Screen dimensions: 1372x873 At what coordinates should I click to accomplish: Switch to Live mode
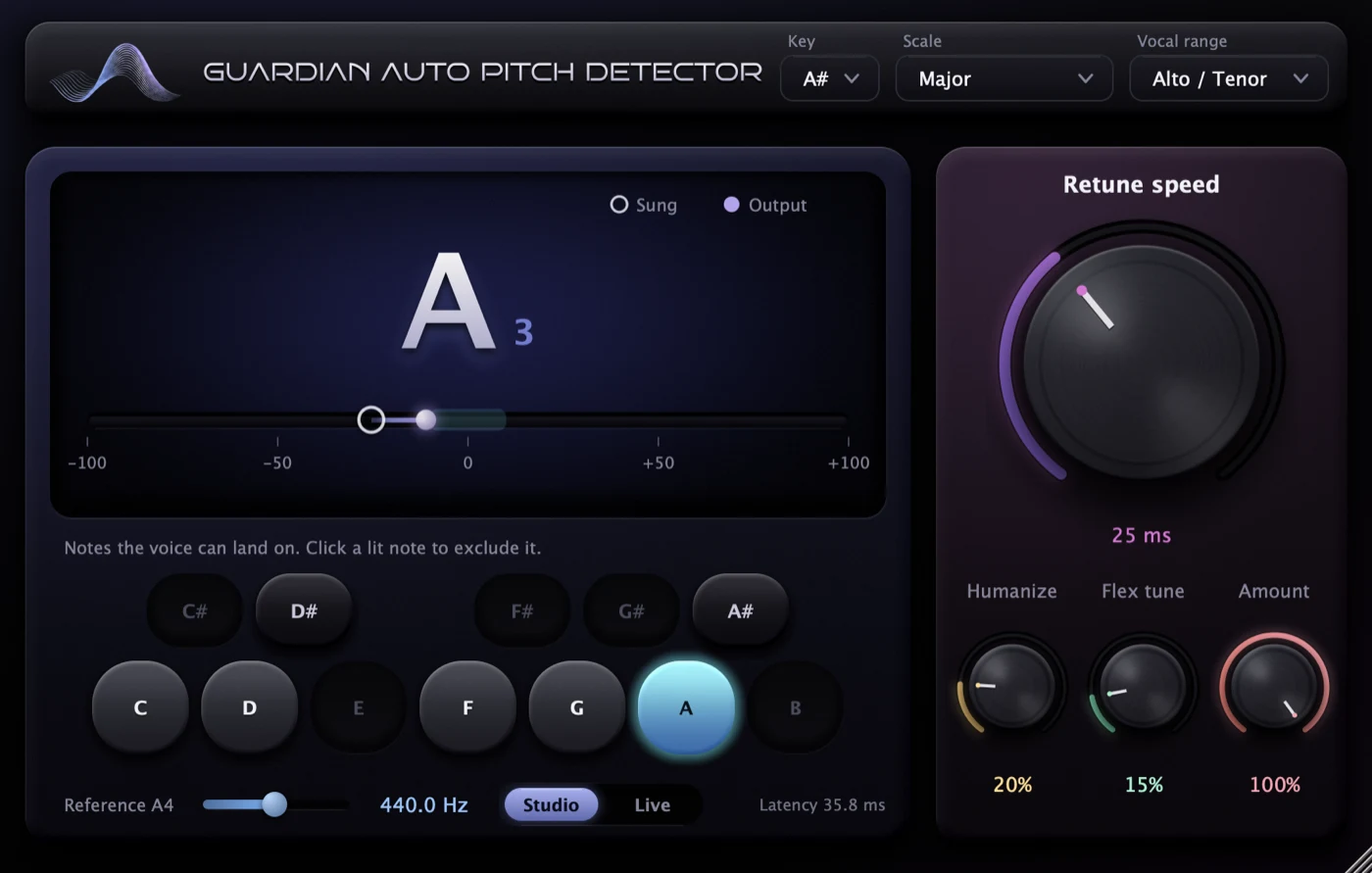(652, 805)
